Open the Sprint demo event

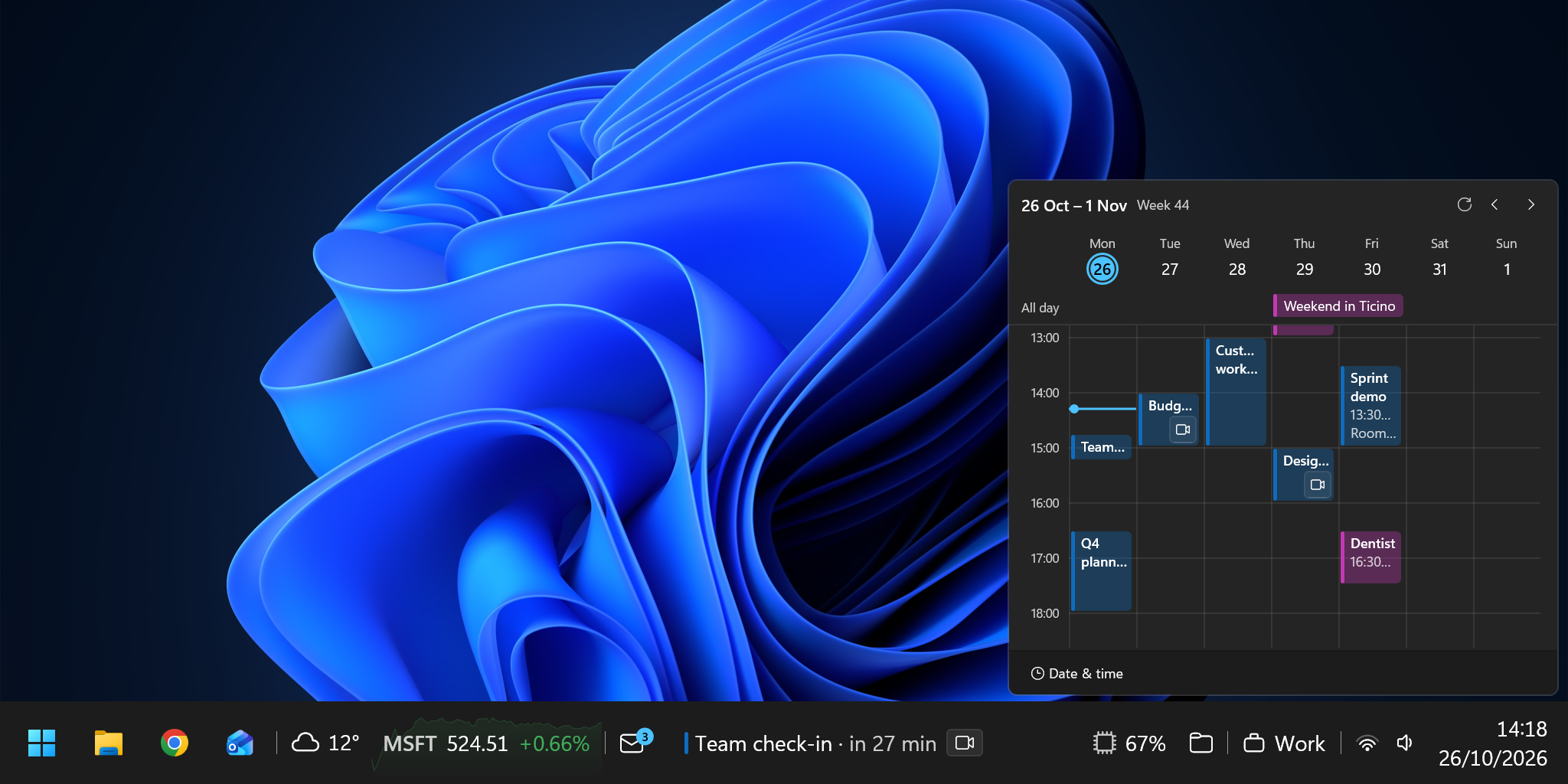point(1370,406)
